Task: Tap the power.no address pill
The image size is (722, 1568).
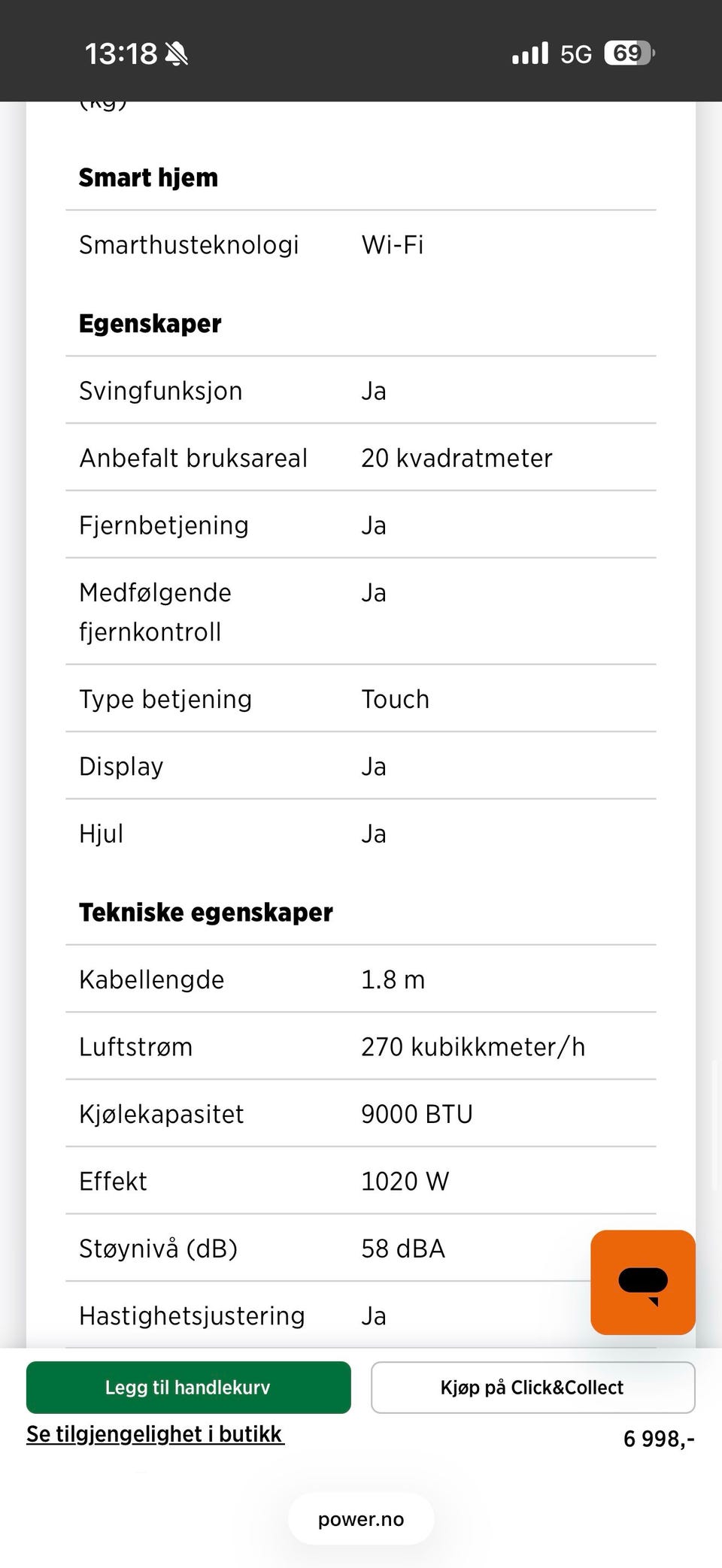Action: [361, 1519]
